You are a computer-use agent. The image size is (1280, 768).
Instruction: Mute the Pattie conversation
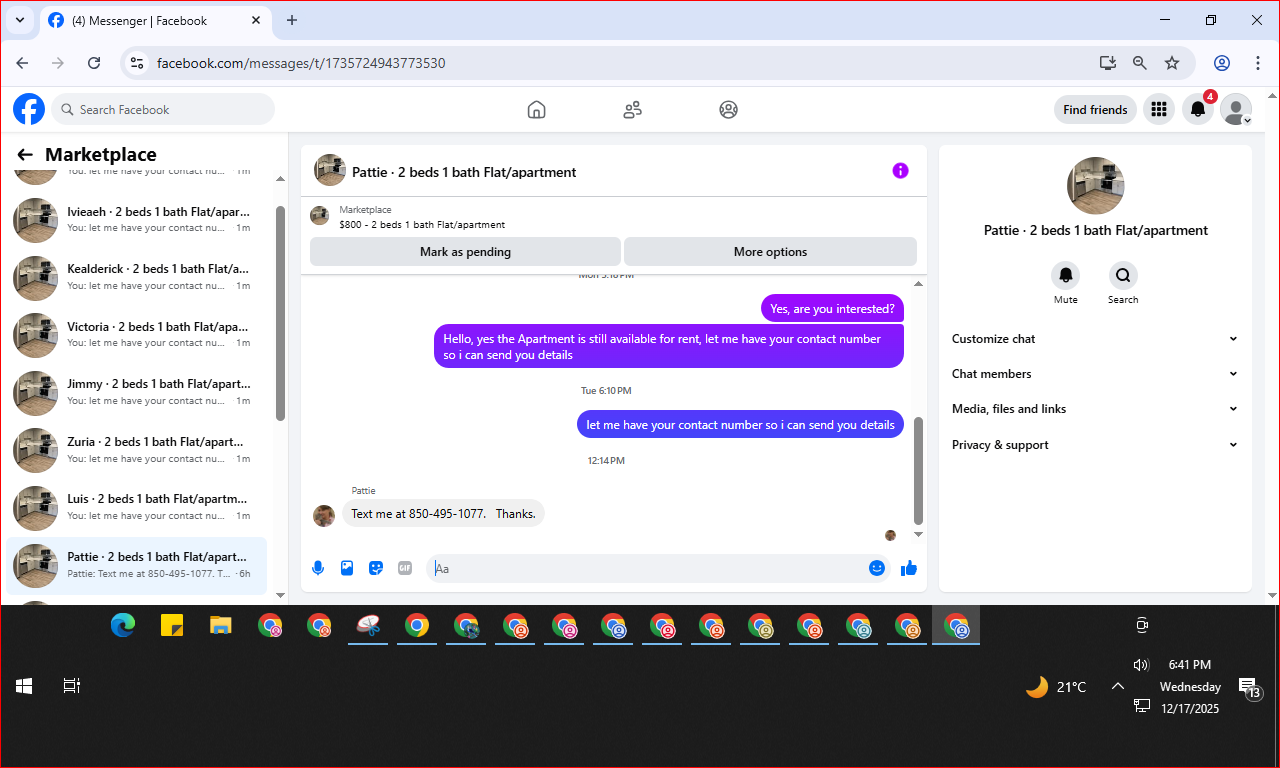point(1066,275)
